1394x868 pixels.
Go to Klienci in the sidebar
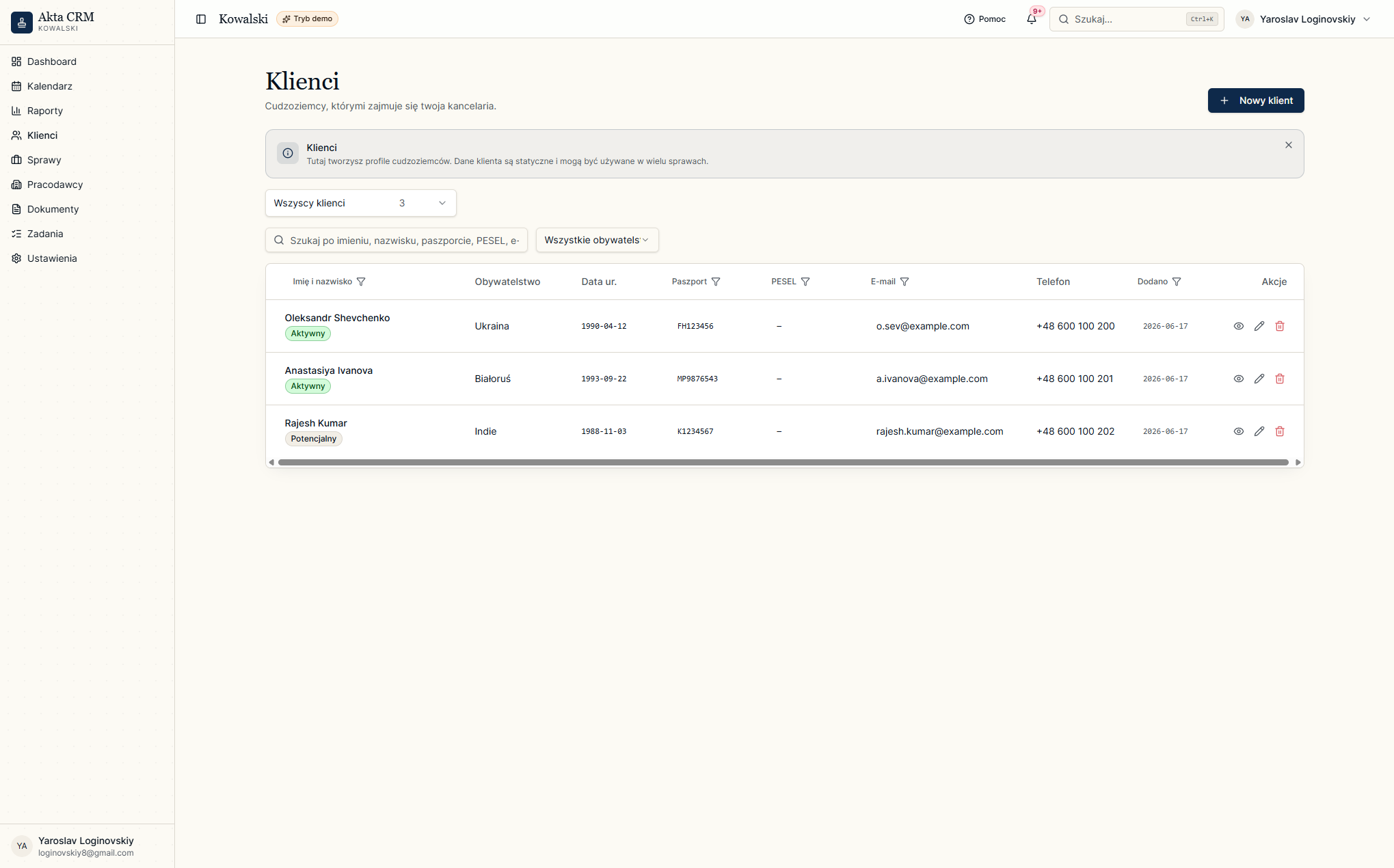click(87, 135)
